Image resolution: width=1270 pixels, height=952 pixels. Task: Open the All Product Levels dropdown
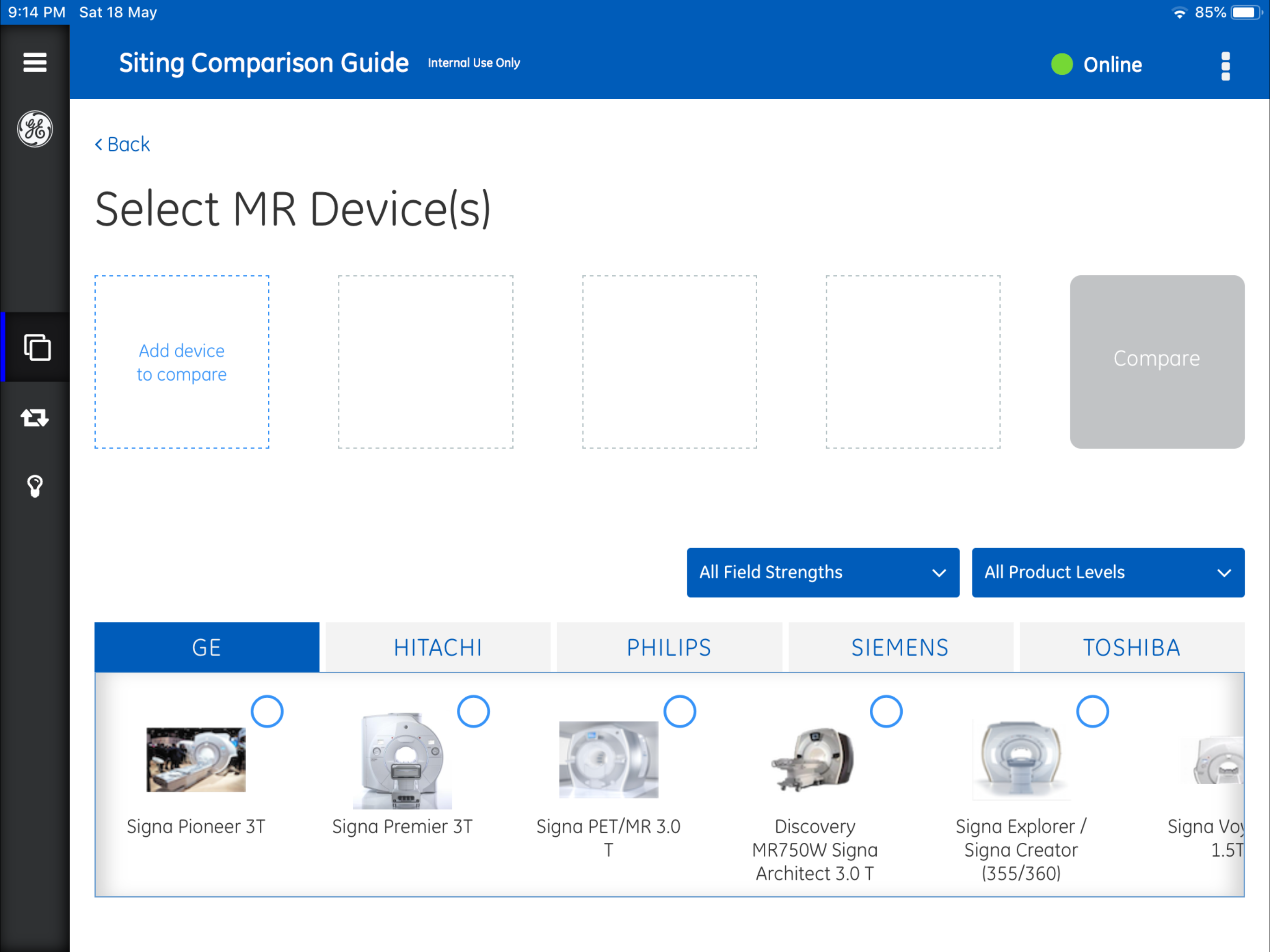[x=1108, y=573]
